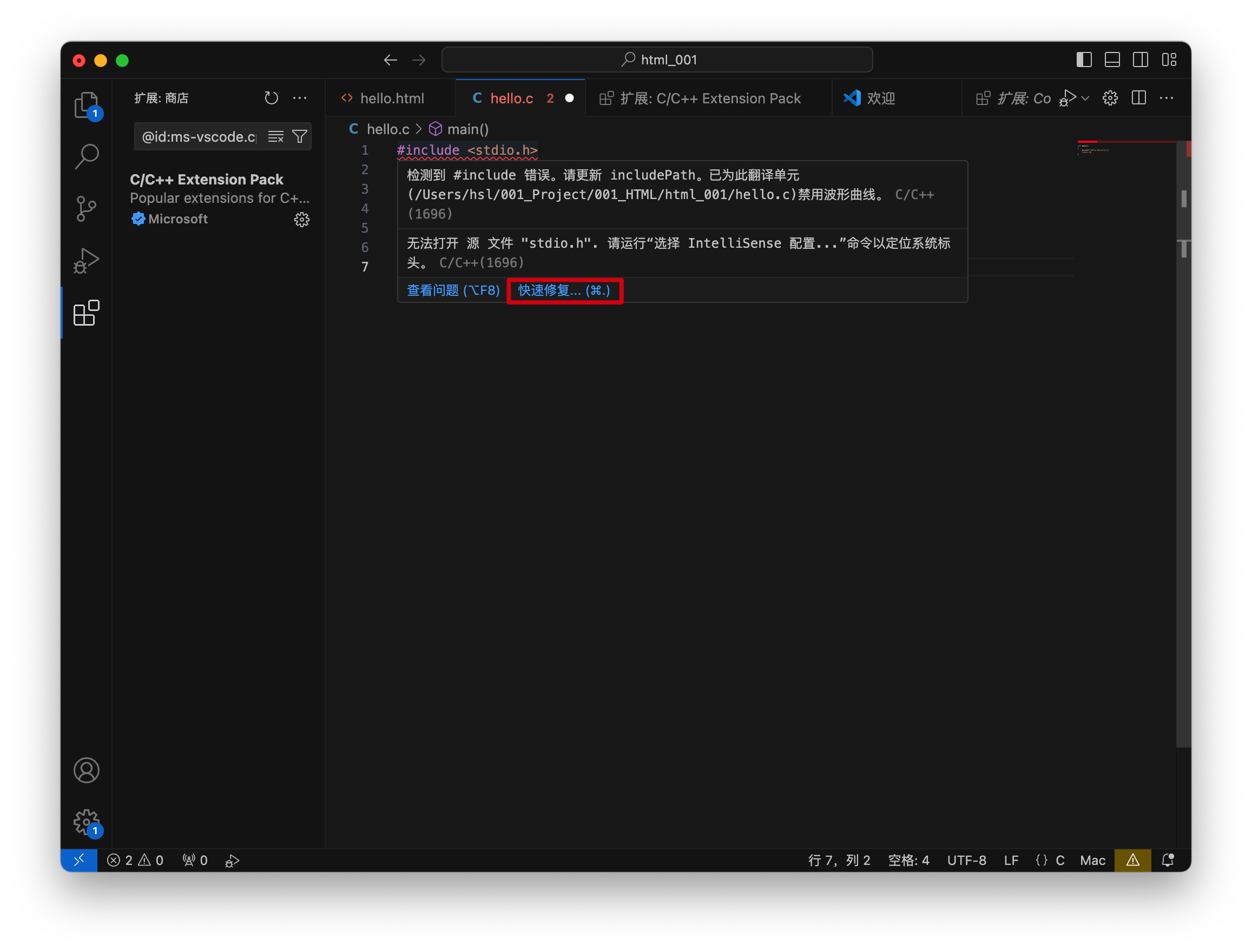Refresh the extensions marketplace list
The image size is (1252, 952).
(271, 98)
